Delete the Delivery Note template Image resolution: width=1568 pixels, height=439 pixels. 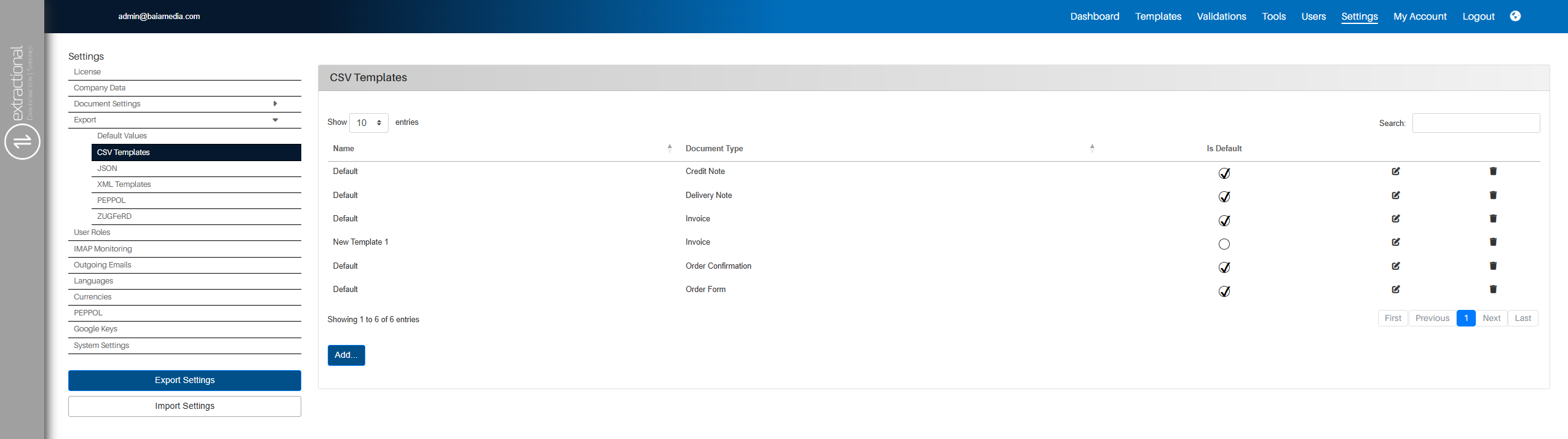(x=1492, y=196)
